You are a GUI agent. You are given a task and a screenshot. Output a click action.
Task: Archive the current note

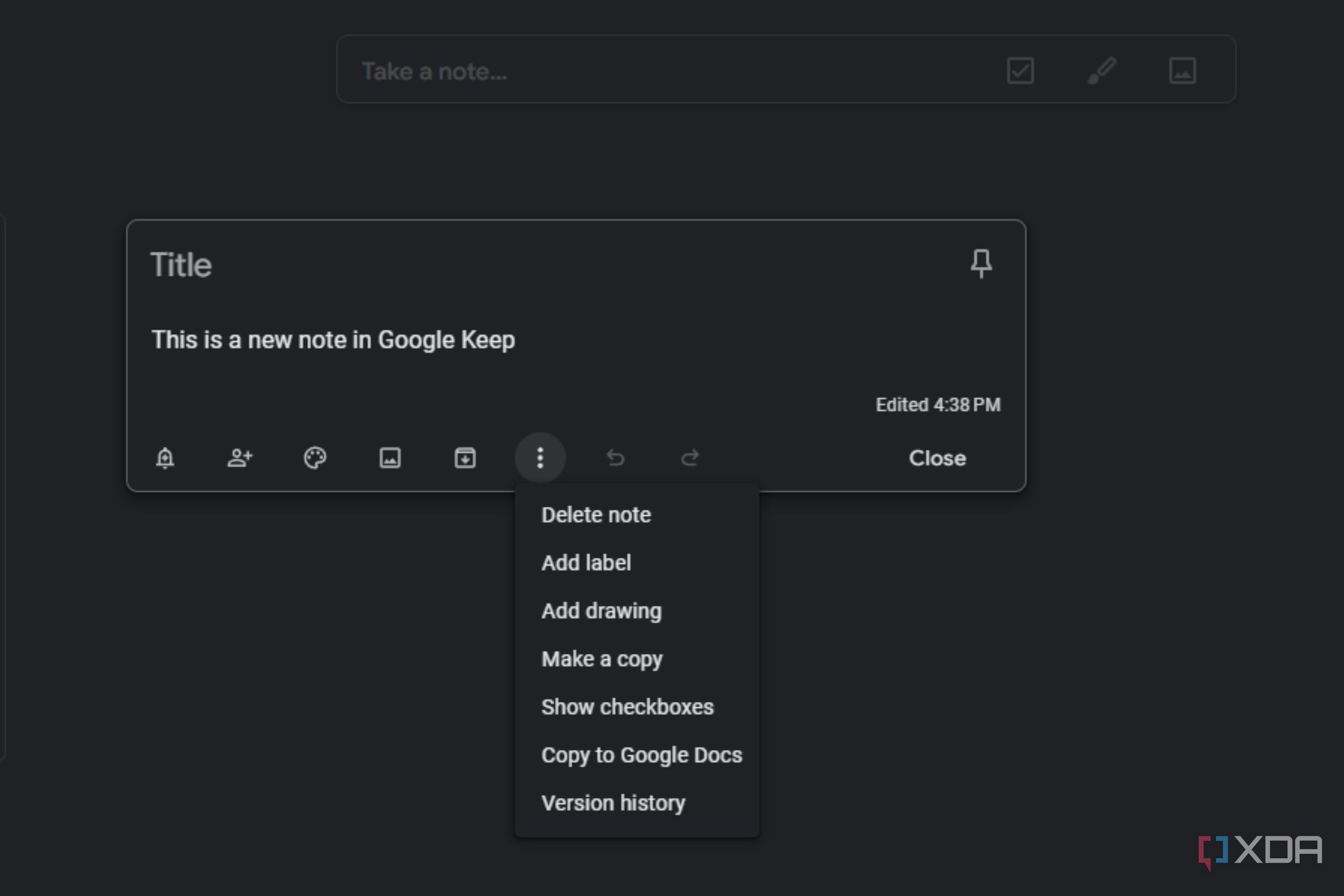click(465, 458)
